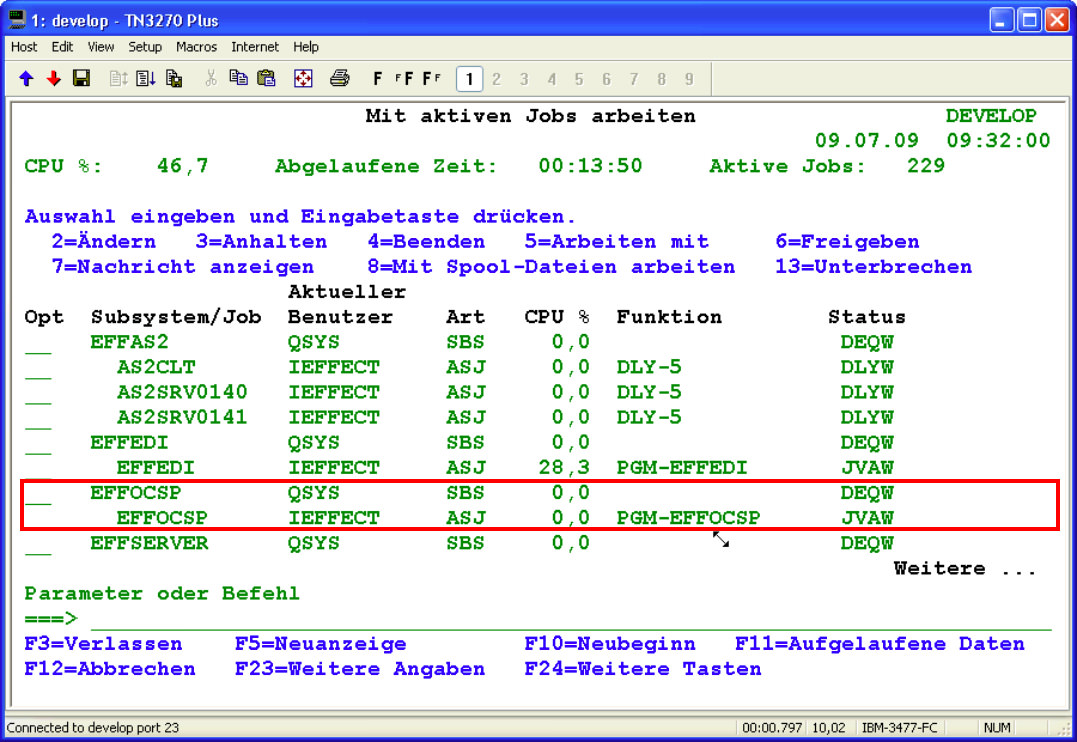Screen dimensions: 1077x742
Task: Click the paste clipboard icon
Action: pos(266,78)
